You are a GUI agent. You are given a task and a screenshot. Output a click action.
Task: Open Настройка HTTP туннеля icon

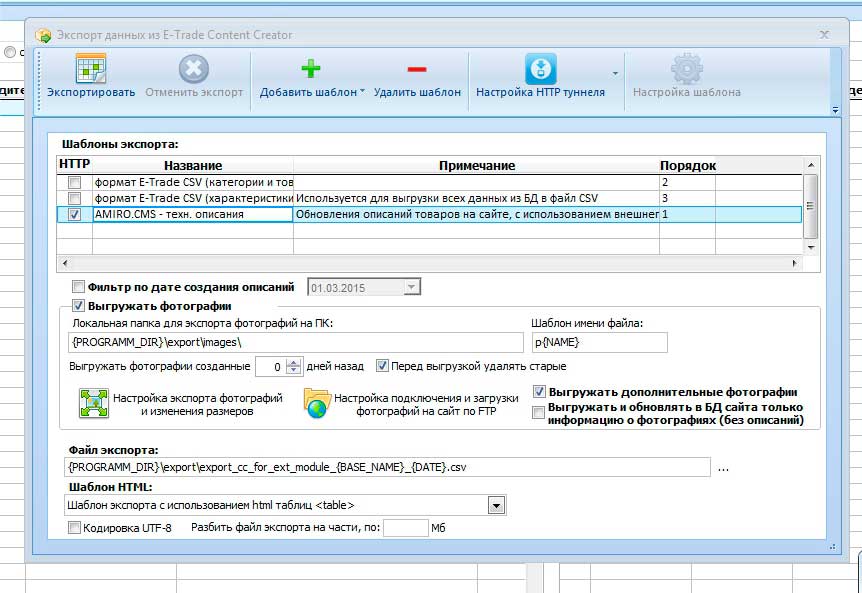(x=541, y=69)
